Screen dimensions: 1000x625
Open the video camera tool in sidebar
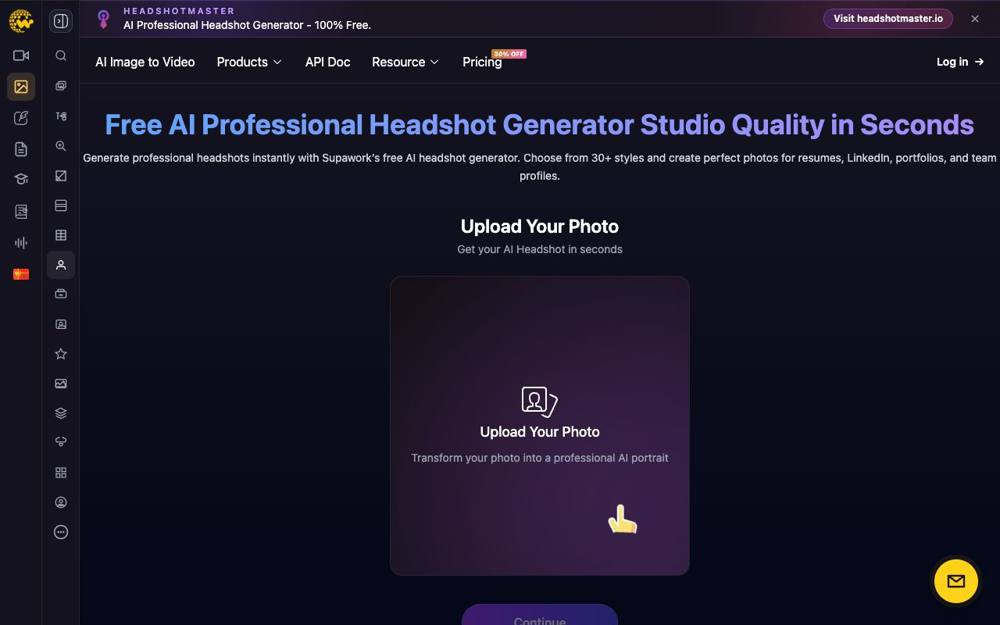(x=21, y=55)
